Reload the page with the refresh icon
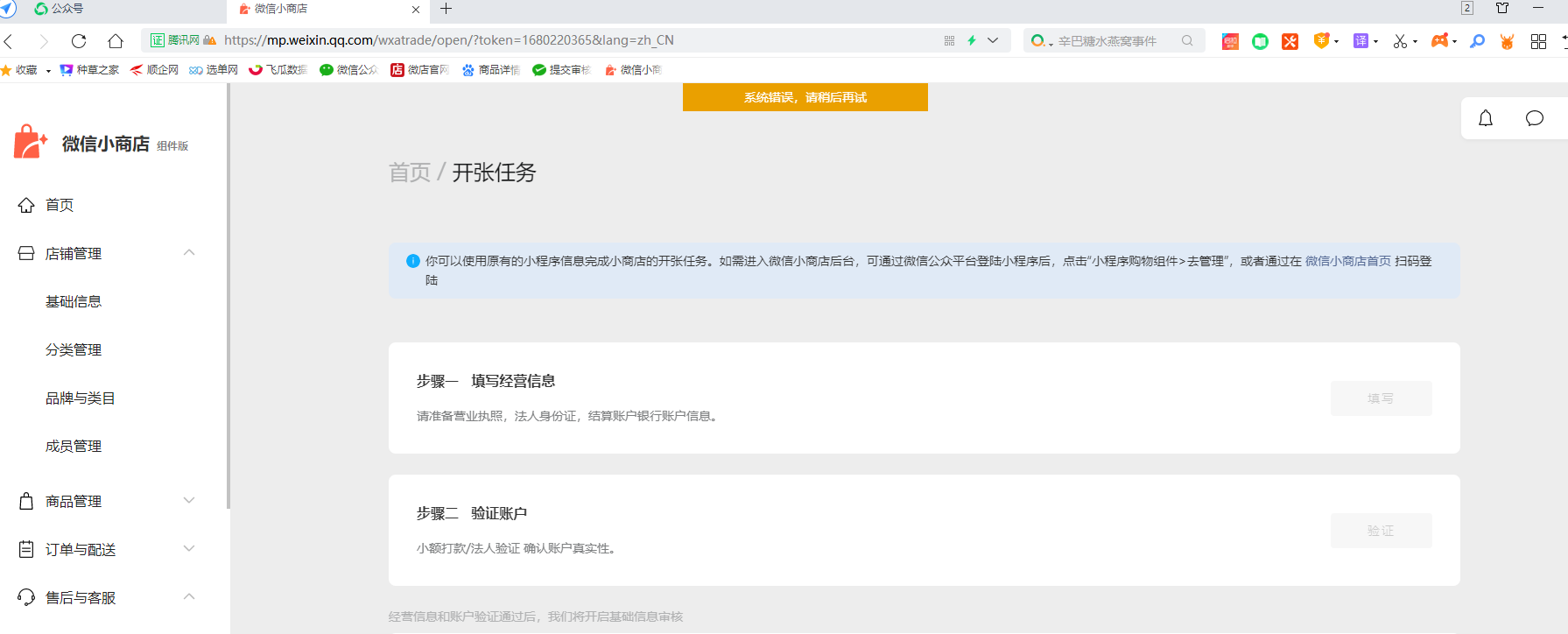The height and width of the screenshot is (634, 1568). (x=79, y=41)
